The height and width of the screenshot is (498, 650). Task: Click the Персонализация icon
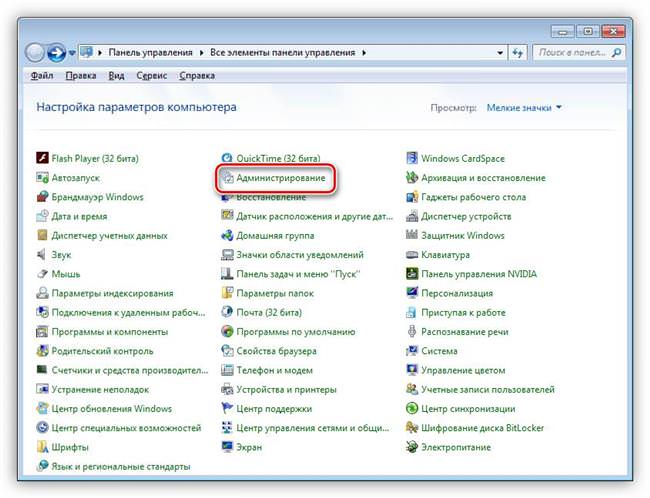click(x=412, y=293)
